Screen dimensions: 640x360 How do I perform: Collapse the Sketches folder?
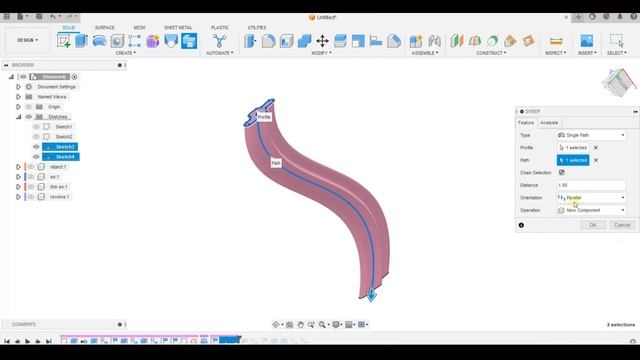tap(18, 117)
